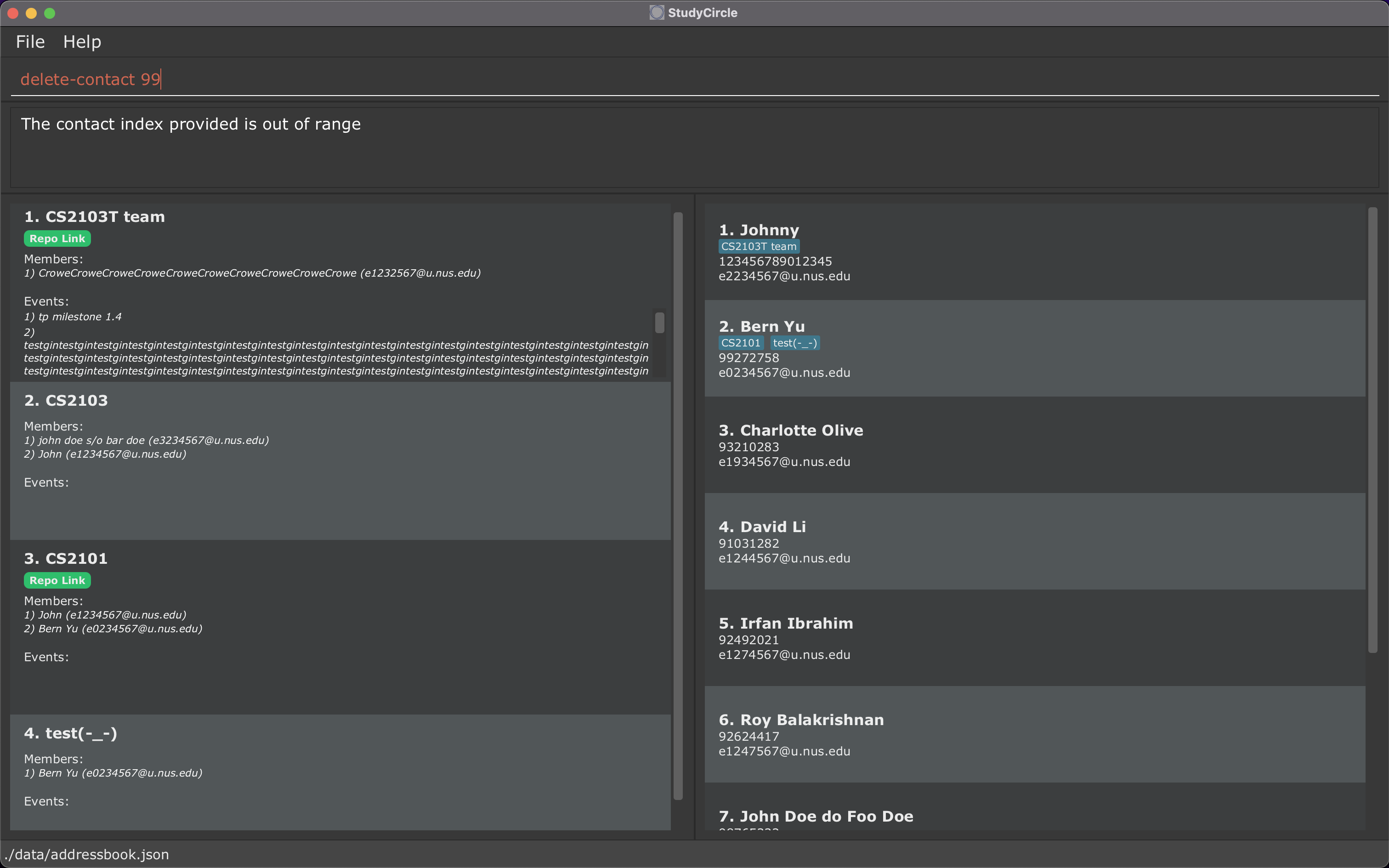
Task: Open the File menu
Action: pos(30,42)
